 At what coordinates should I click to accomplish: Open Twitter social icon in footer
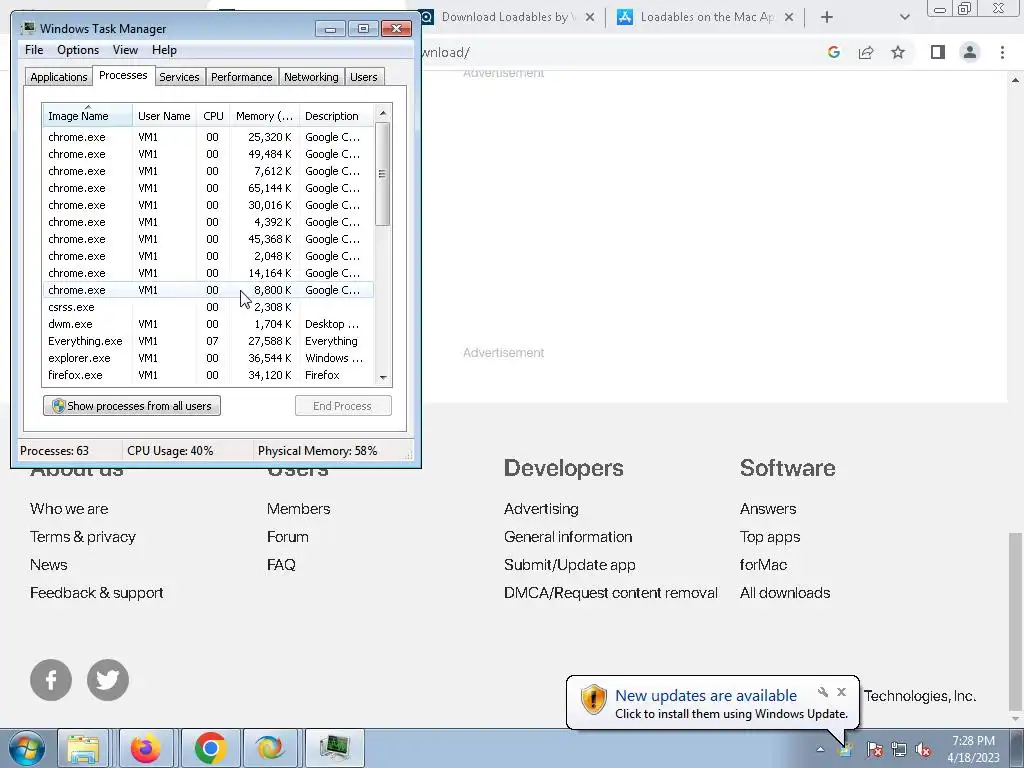click(x=108, y=680)
